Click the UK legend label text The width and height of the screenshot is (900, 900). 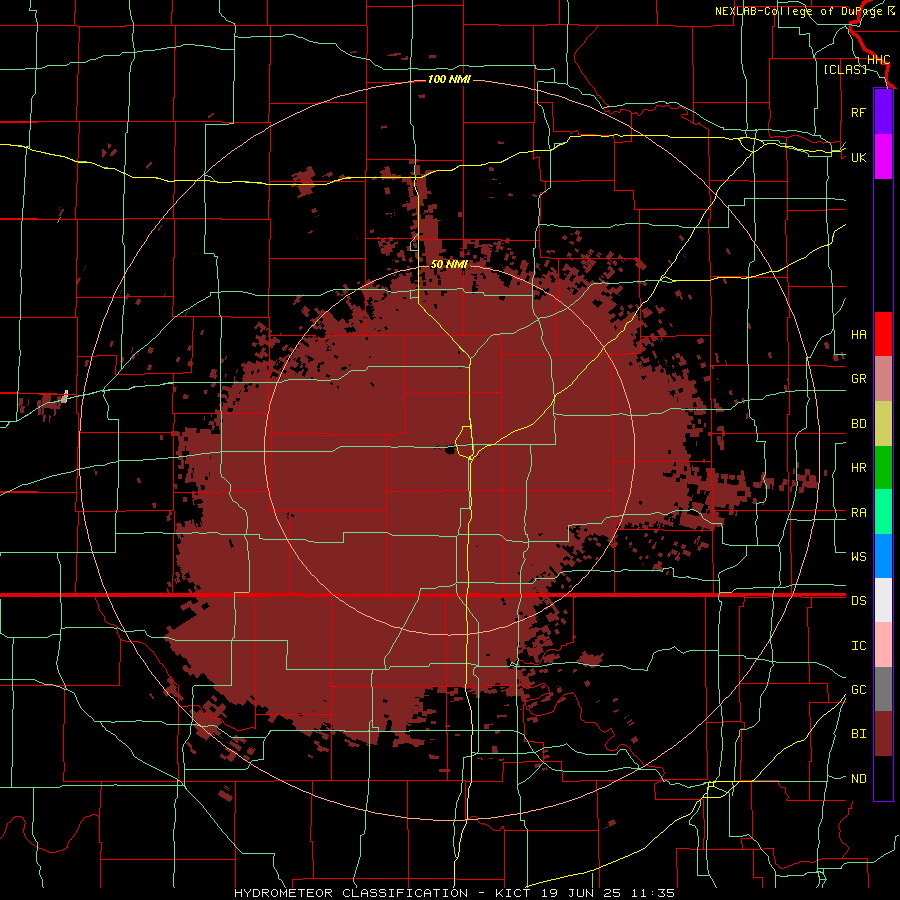point(859,158)
